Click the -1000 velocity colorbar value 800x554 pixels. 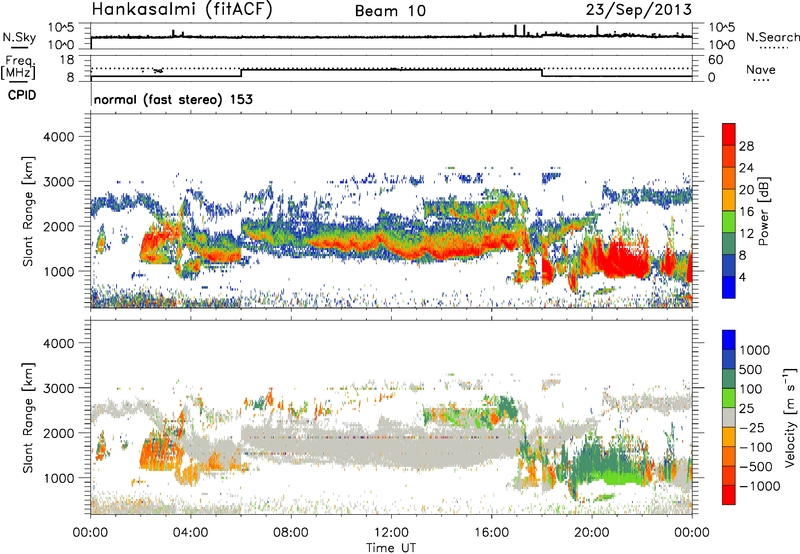click(760, 486)
